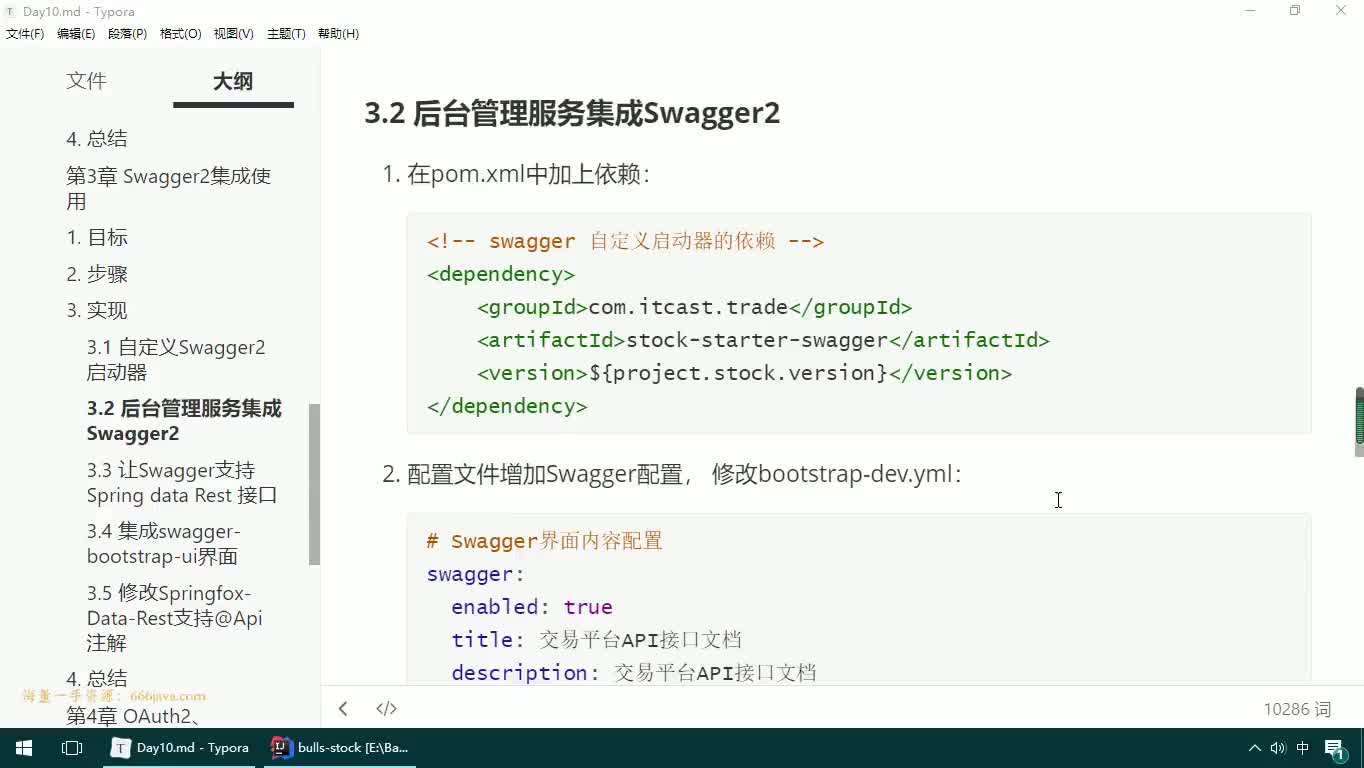Place cursor in heading 3.2 后台管理服务集成Swagger2
Viewport: 1364px width, 768px height.
pyautogui.click(x=572, y=113)
